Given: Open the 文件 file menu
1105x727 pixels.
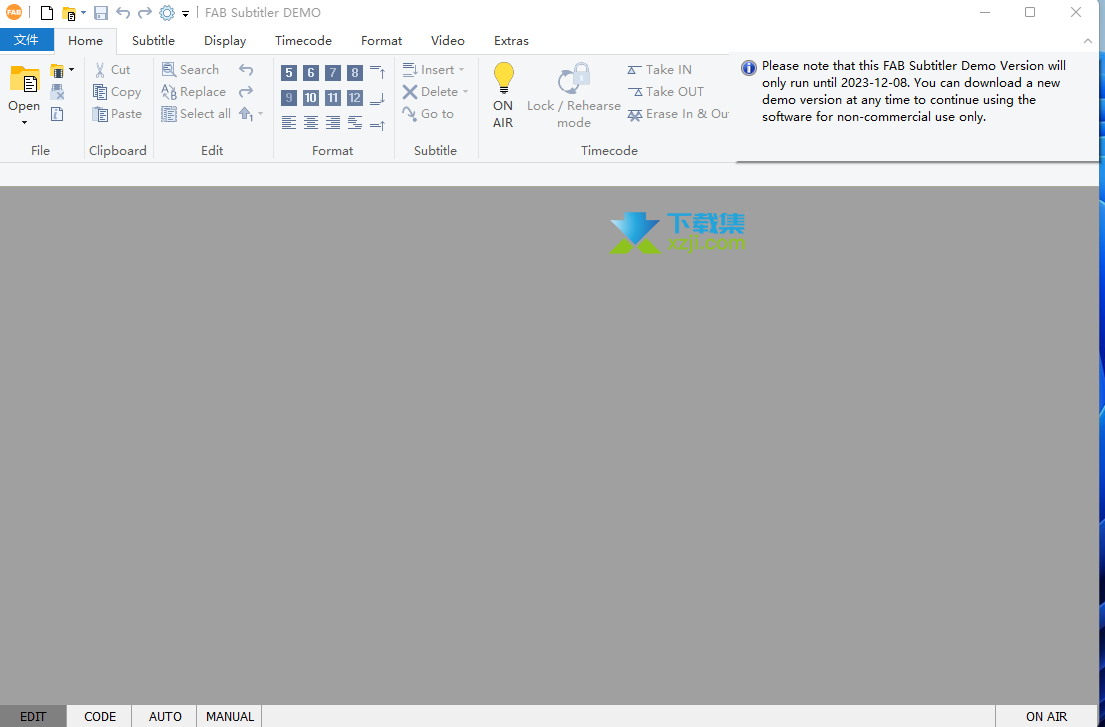Looking at the screenshot, I should click(27, 40).
